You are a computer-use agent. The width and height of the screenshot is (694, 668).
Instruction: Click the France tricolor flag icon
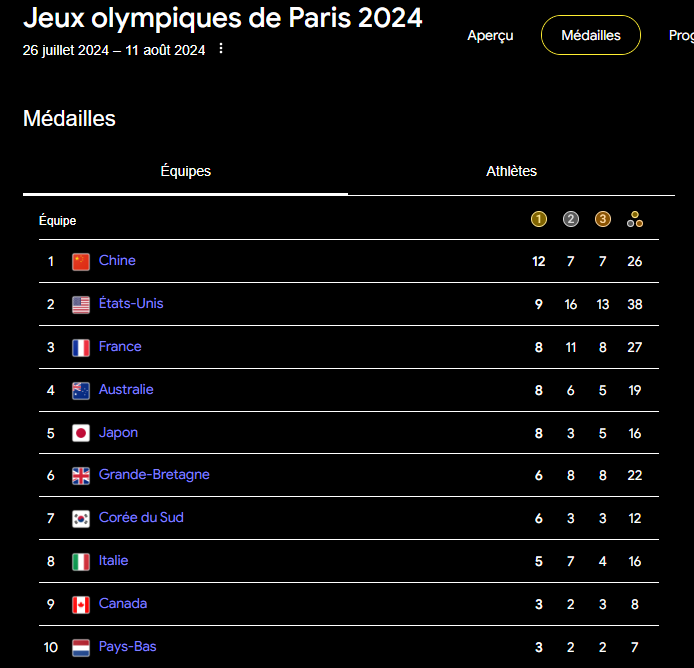pyautogui.click(x=81, y=348)
